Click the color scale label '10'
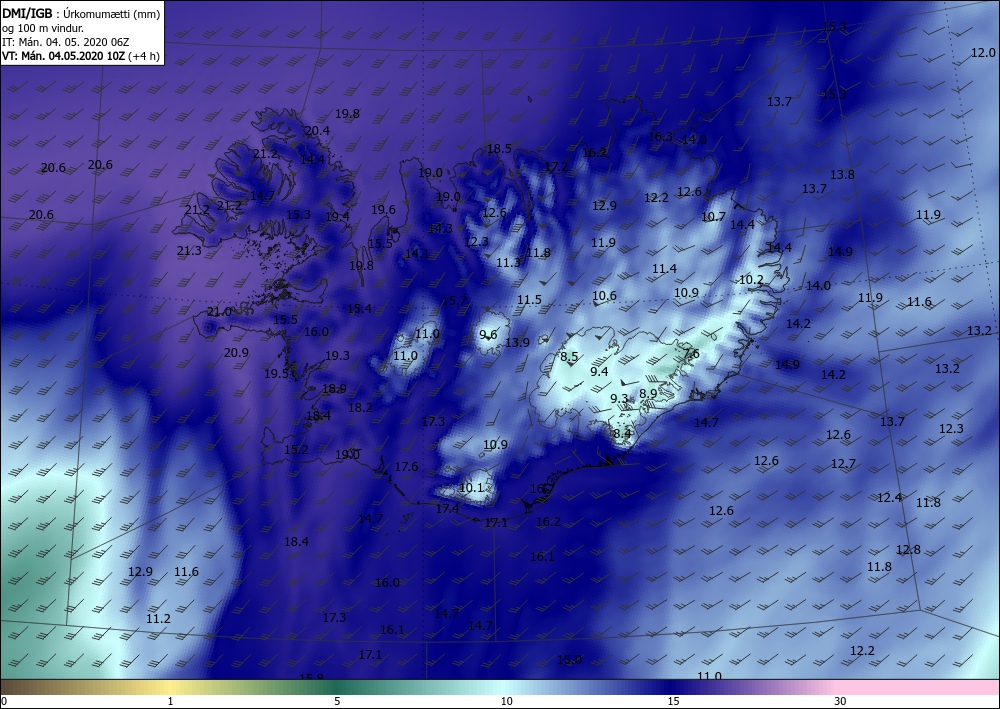 506,702
